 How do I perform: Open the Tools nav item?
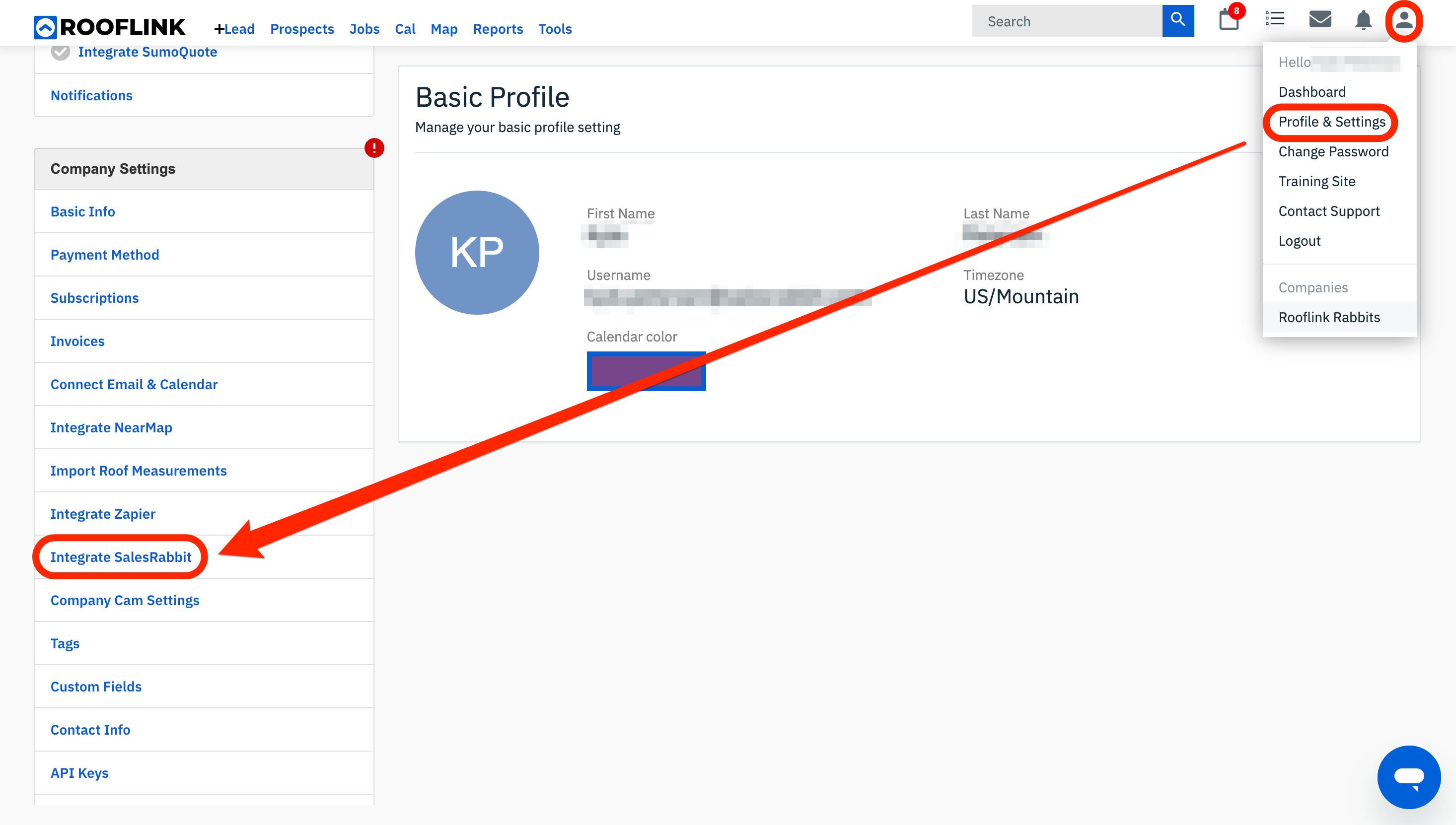(x=555, y=29)
